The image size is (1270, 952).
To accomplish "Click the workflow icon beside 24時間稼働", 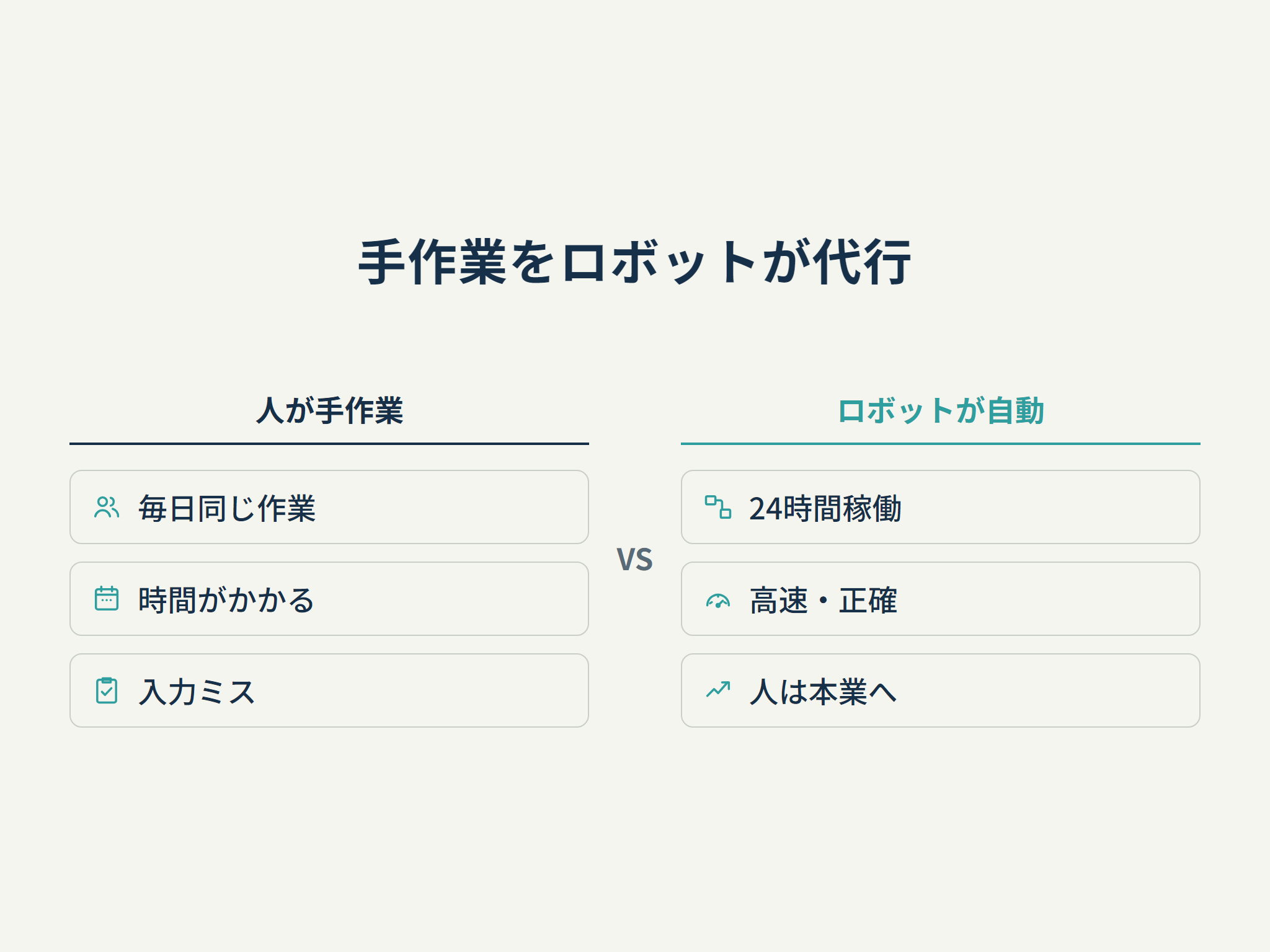I will [718, 508].
